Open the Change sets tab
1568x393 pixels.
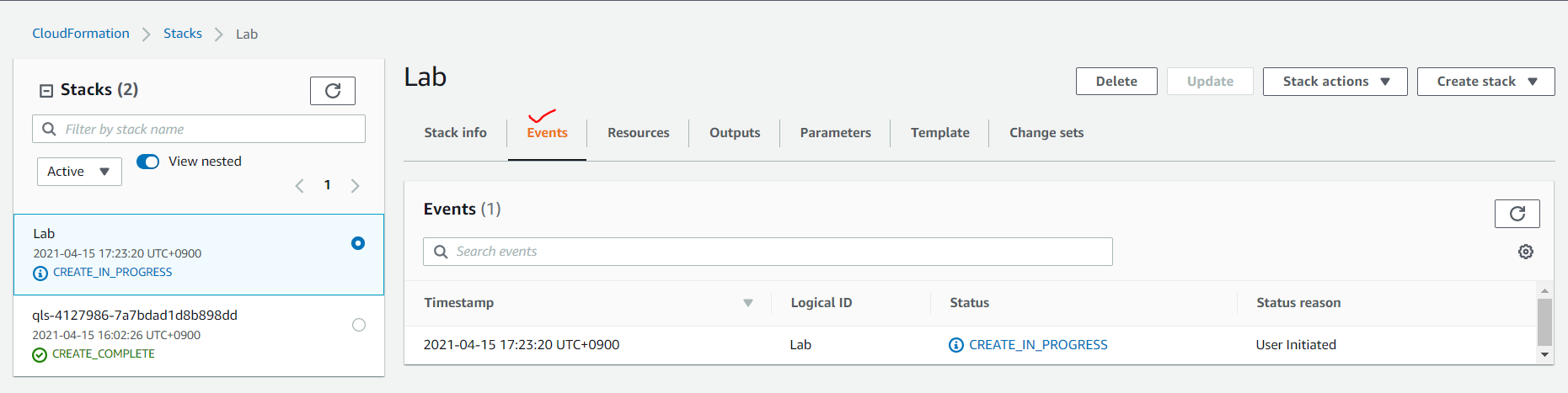1046,133
